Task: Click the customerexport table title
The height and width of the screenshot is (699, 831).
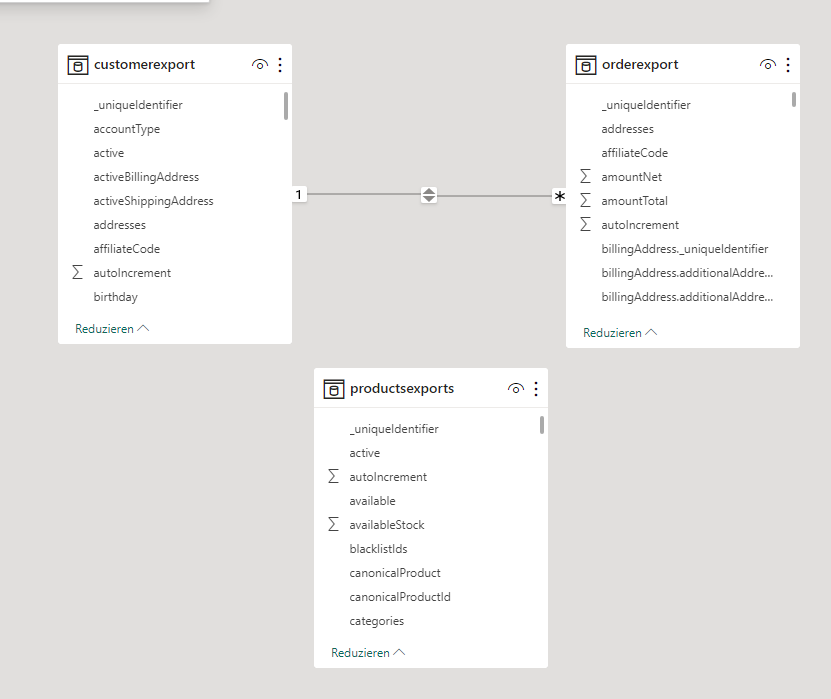Action: pyautogui.click(x=144, y=65)
